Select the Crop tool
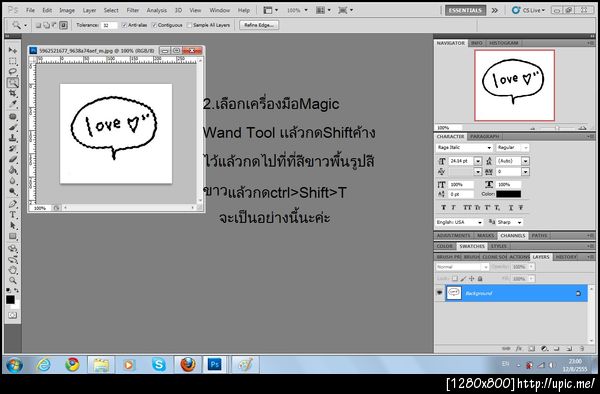This screenshot has height=394, width=600. click(13, 93)
